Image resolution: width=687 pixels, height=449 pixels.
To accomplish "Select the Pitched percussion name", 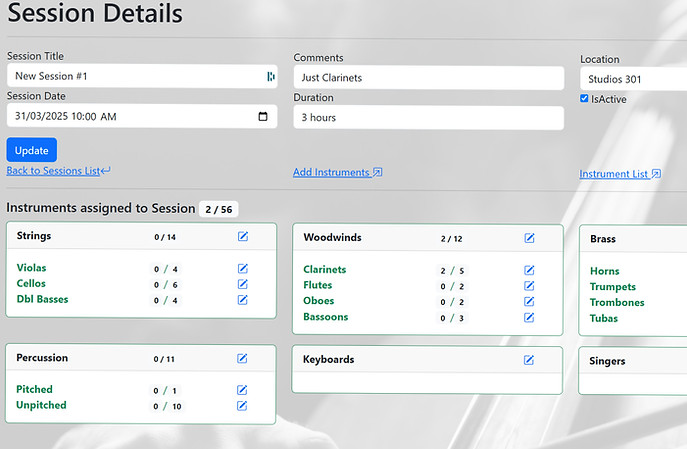I will (x=34, y=389).
